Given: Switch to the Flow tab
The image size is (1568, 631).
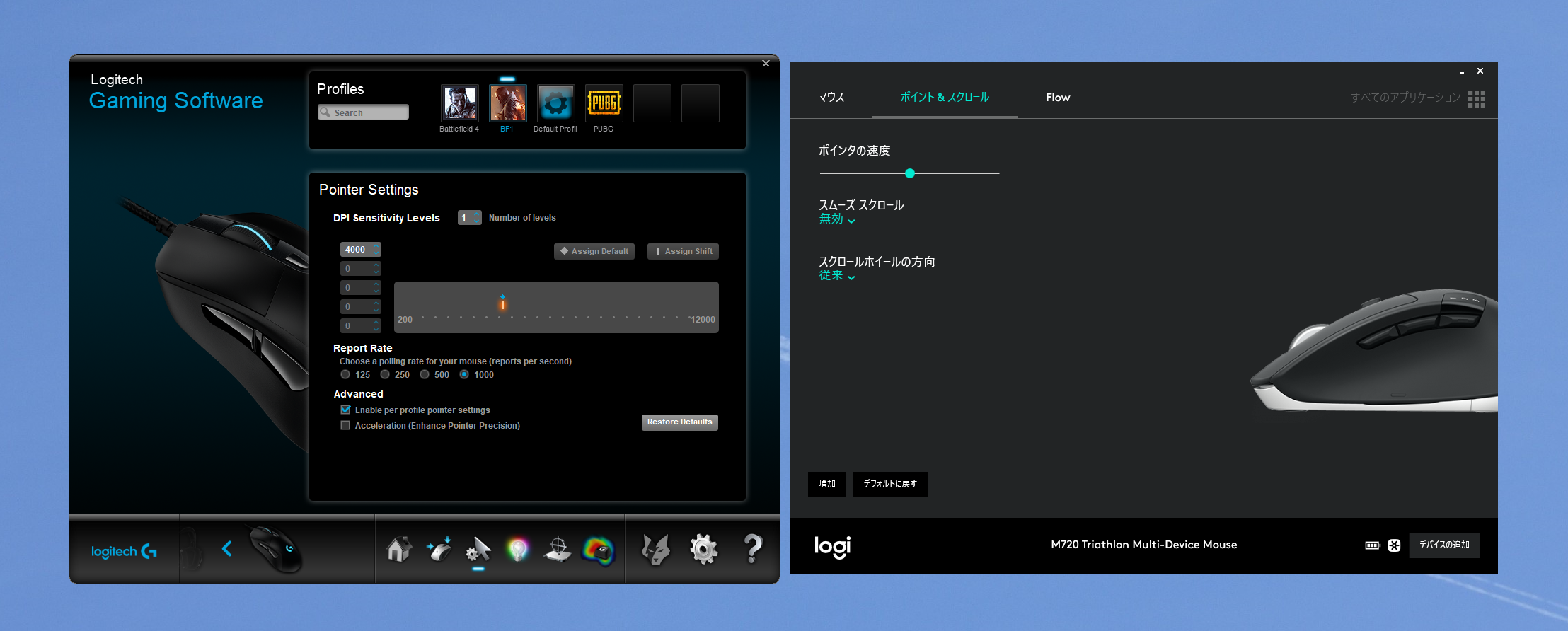Looking at the screenshot, I should [1058, 98].
